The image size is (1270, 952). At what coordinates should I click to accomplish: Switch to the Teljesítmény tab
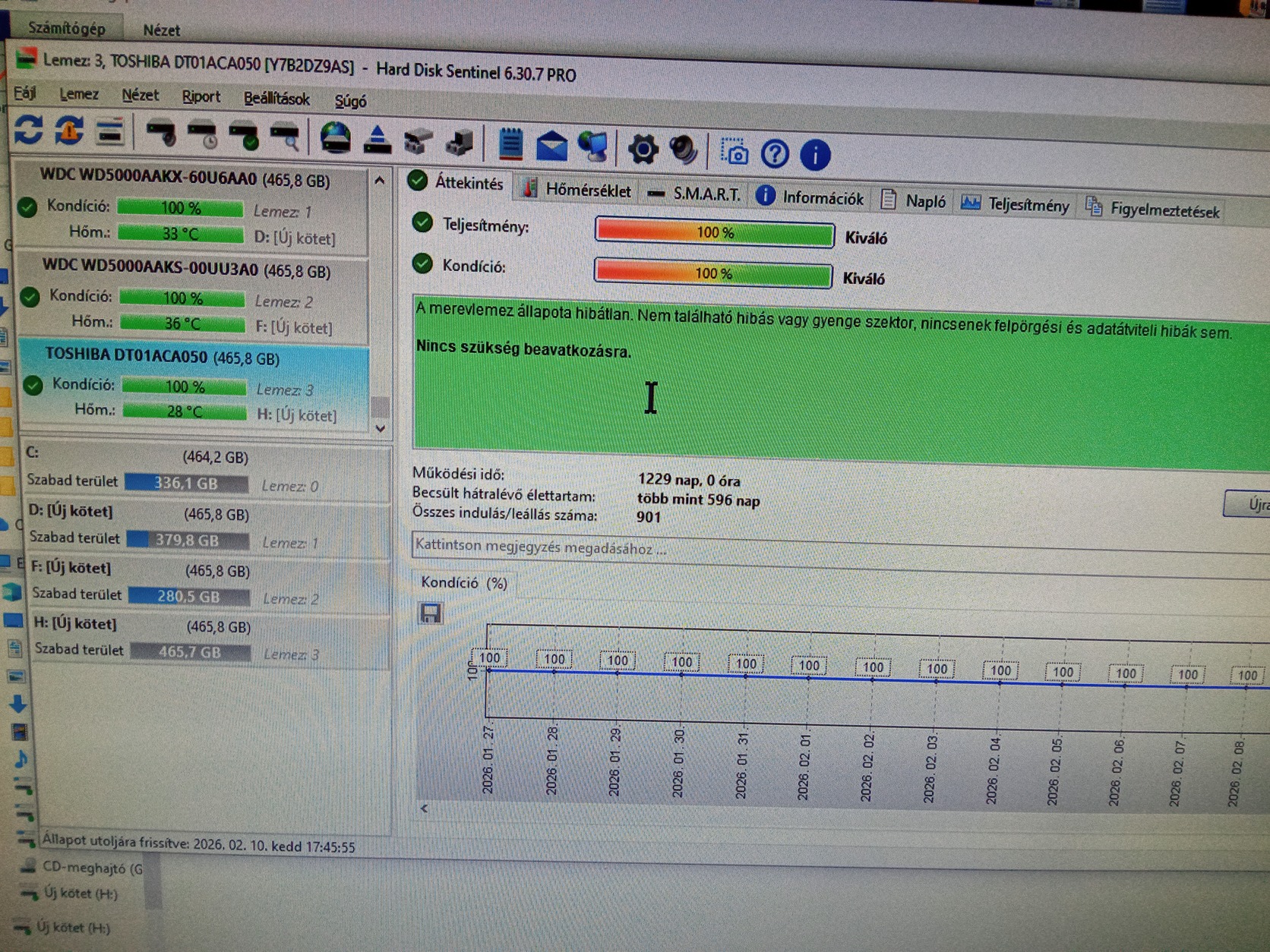1015,204
